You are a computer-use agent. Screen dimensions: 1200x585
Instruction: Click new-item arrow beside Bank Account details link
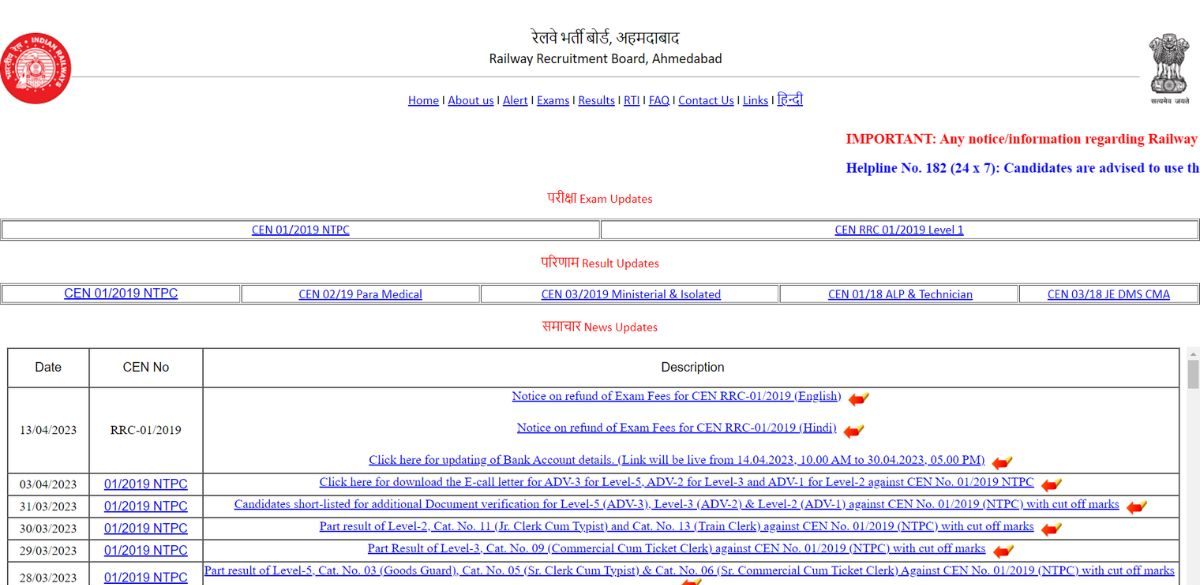(1002, 462)
